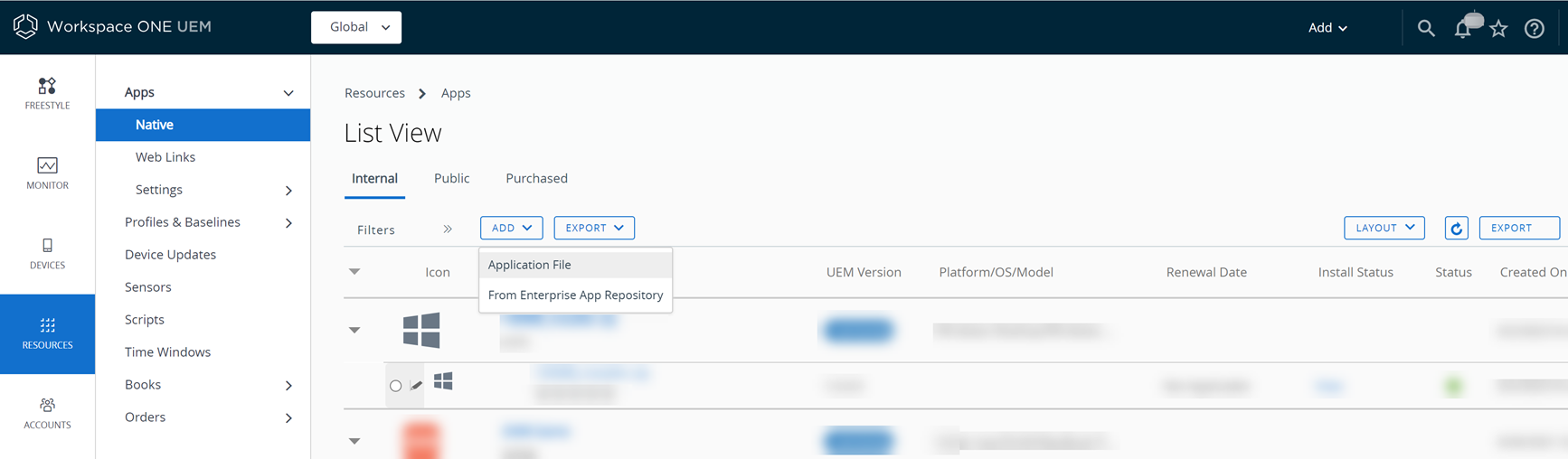
Task: Open Sensors in the sidebar
Action: (147, 287)
